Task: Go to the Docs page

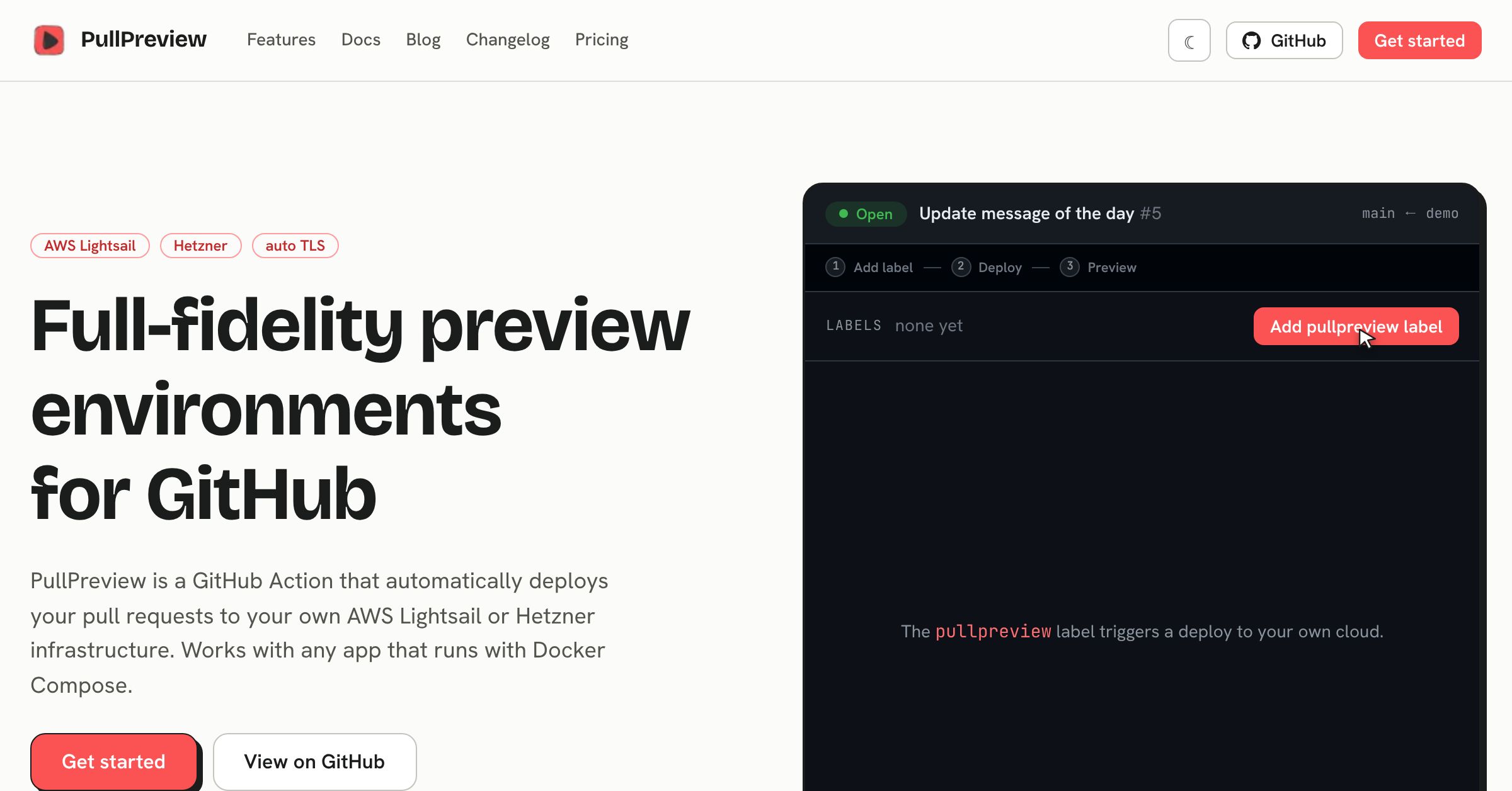Action: [361, 40]
